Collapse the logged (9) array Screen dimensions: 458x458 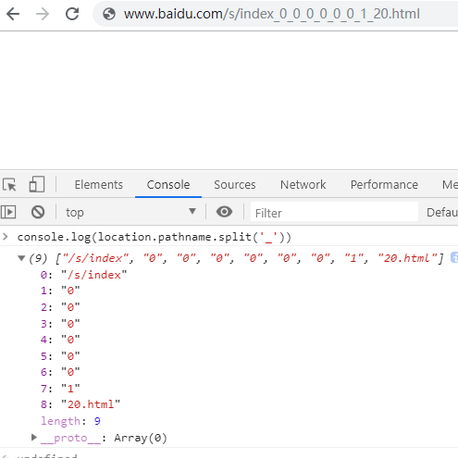coord(22,258)
